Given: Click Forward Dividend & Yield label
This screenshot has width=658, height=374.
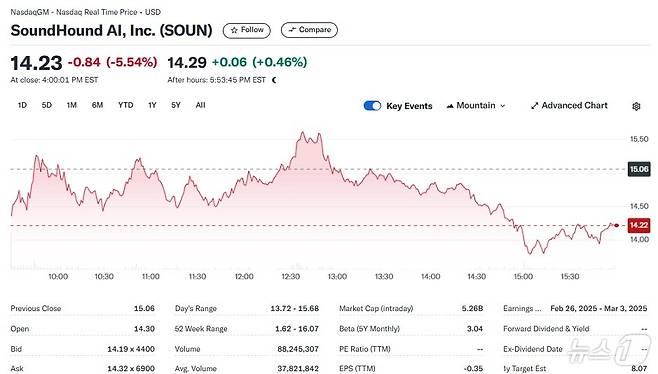Looking at the screenshot, I should [x=546, y=329].
